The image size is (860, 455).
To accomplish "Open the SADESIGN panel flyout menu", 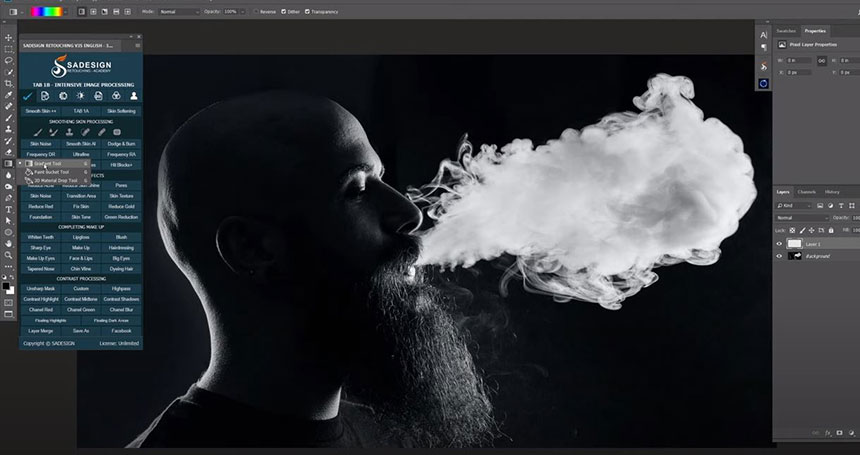I will tap(138, 46).
